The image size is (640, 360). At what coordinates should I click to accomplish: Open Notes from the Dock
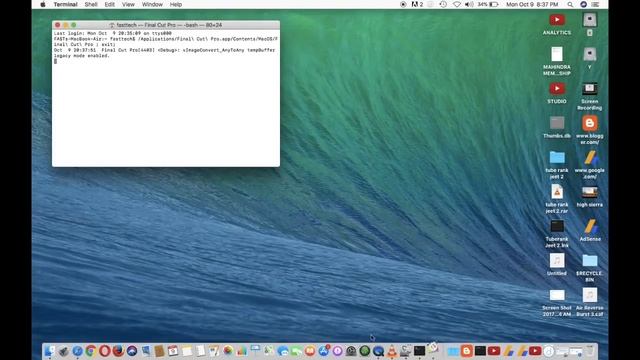187,351
